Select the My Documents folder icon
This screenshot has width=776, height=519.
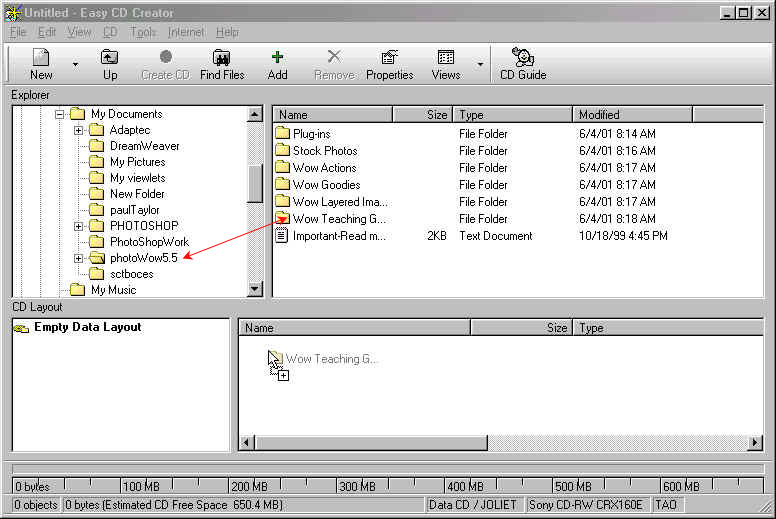pyautogui.click(x=78, y=114)
